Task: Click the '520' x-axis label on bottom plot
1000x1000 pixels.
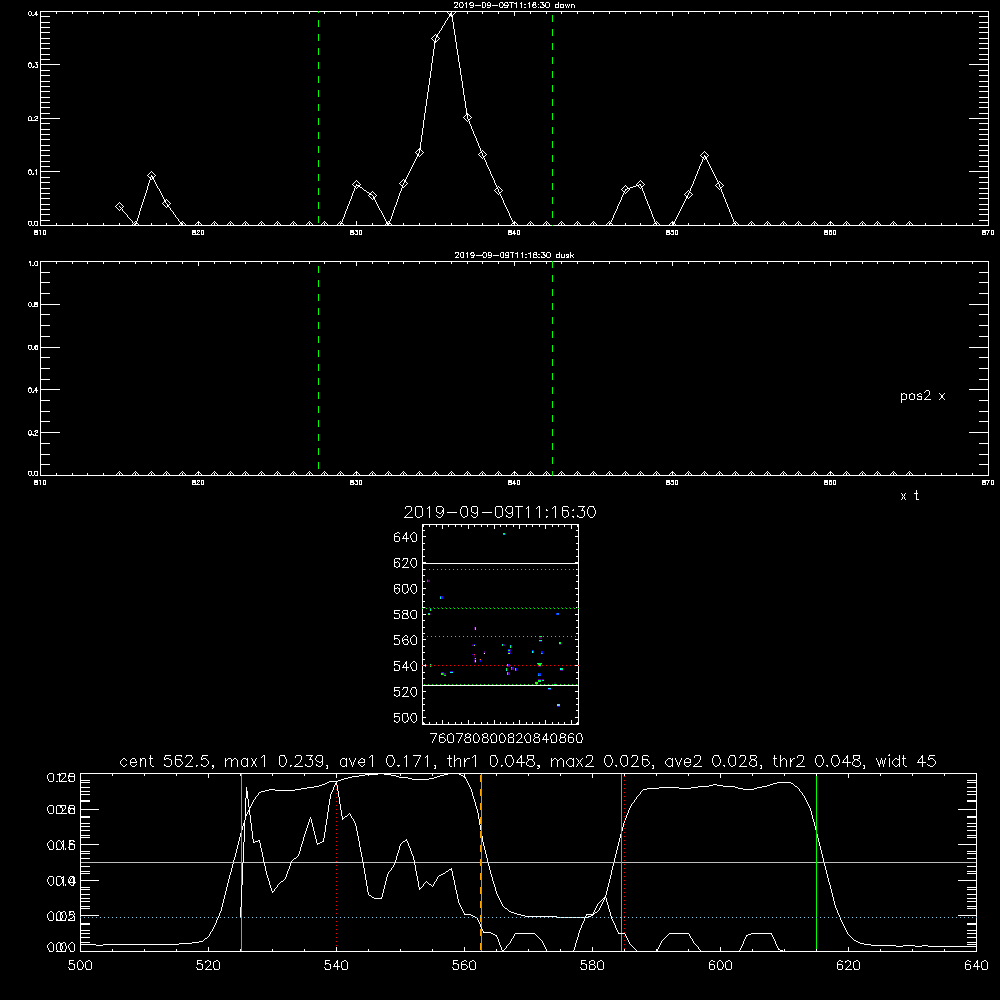Action: pos(209,966)
